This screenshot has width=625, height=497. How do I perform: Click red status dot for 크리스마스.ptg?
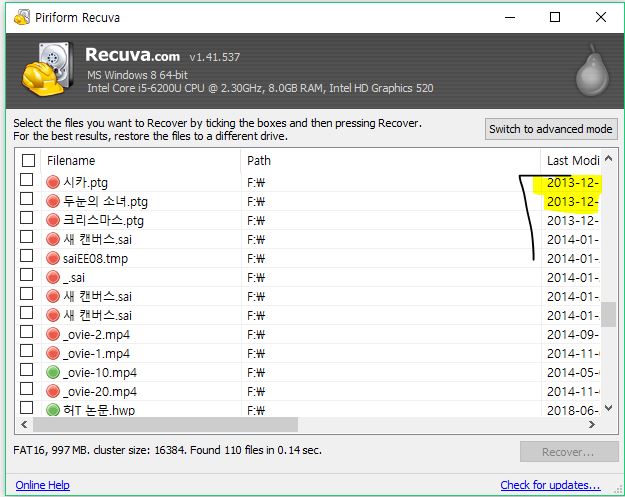53,220
